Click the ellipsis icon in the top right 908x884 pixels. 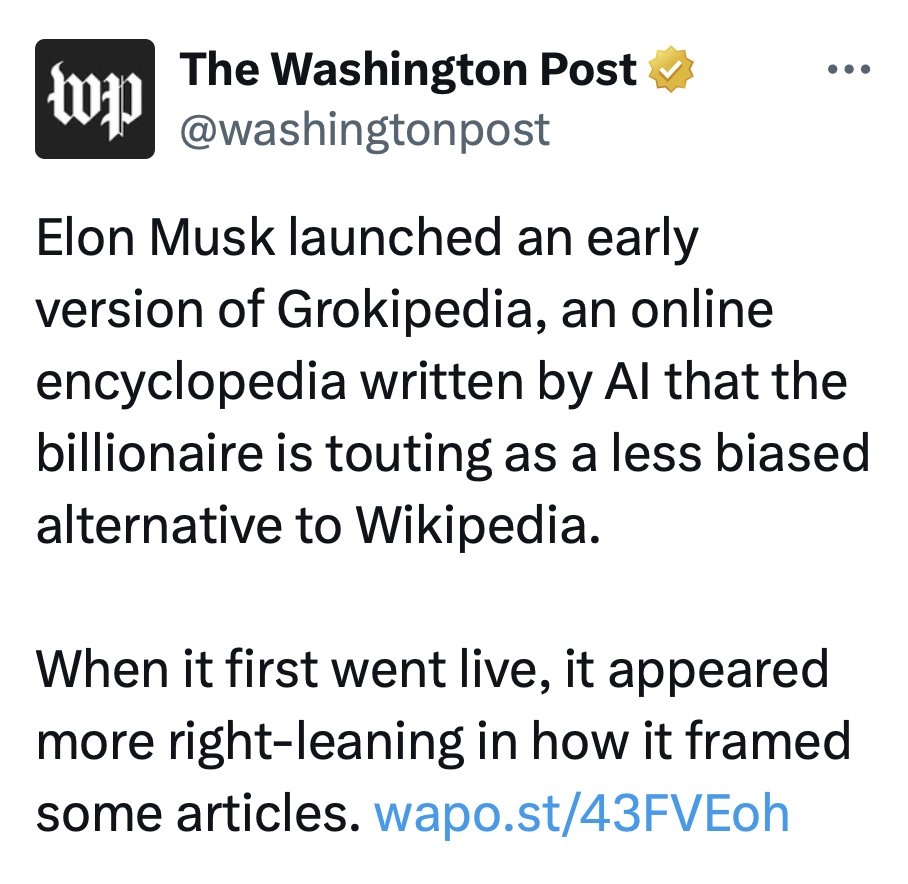(851, 68)
